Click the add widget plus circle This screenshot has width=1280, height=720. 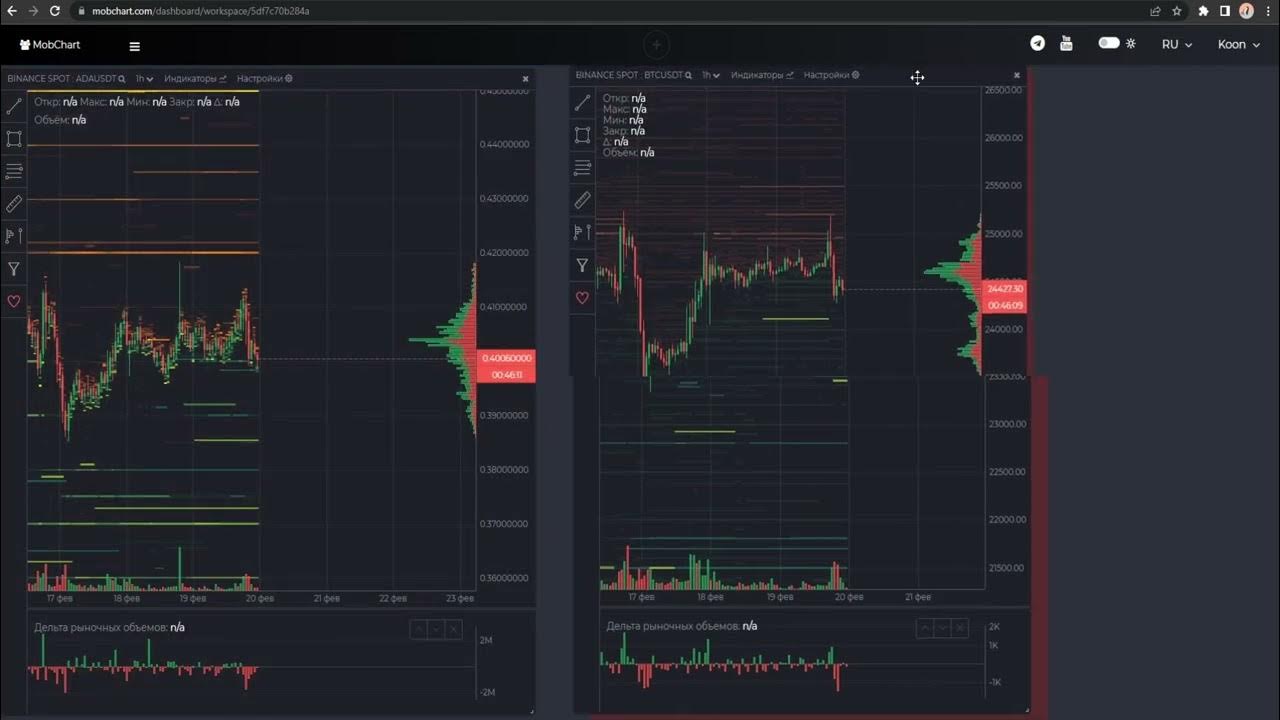coord(656,44)
